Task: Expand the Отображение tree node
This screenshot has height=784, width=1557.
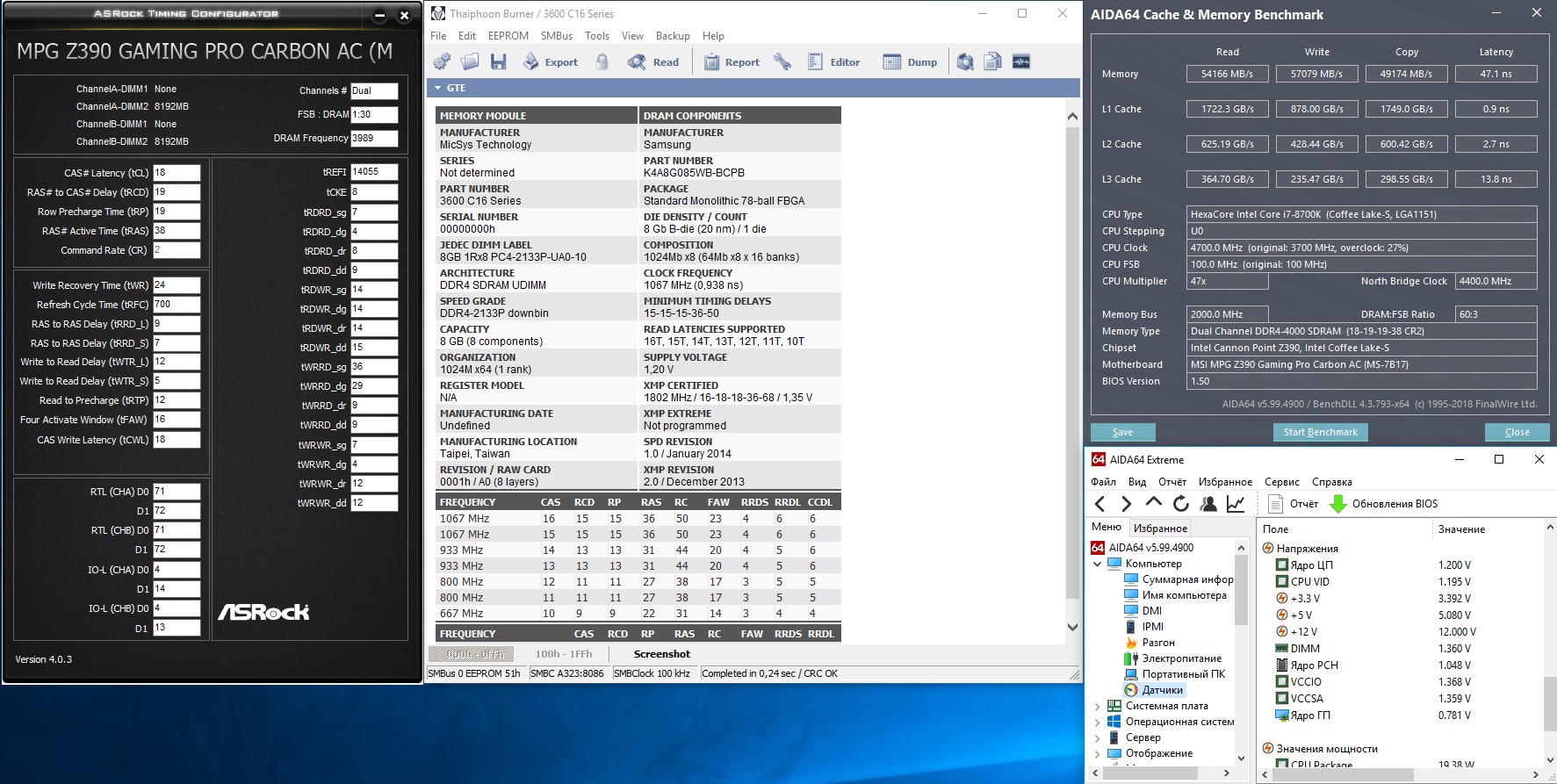Action: [x=1098, y=754]
